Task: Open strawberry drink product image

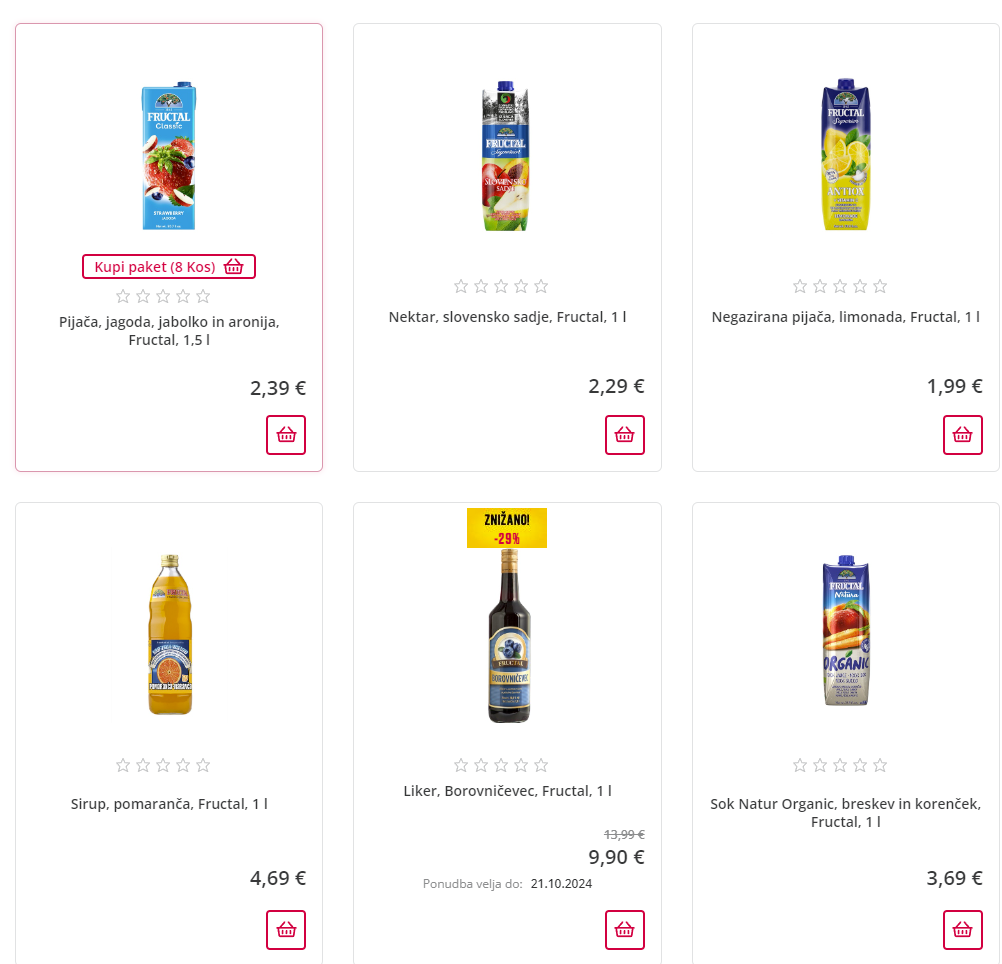Action: [x=169, y=157]
